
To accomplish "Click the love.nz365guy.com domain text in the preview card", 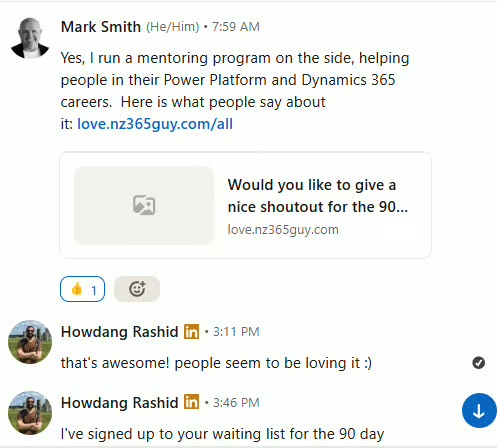I will click(x=283, y=230).
